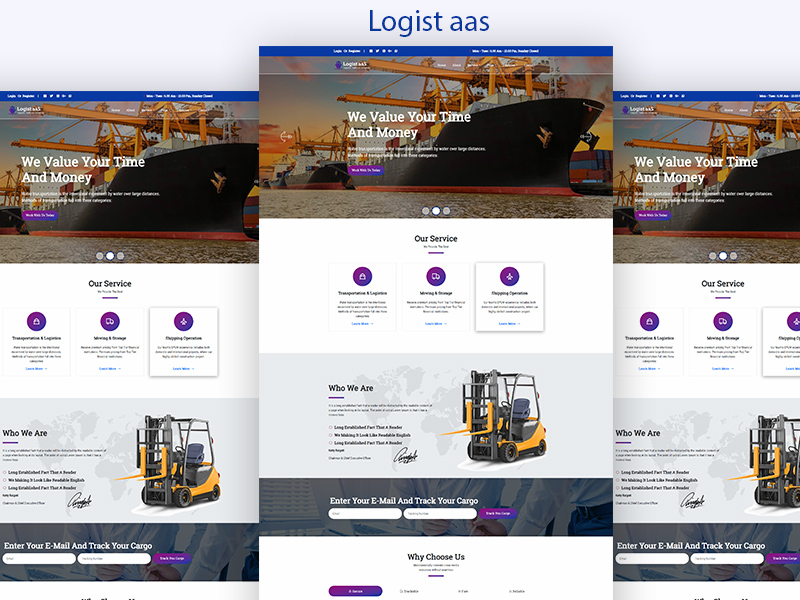
Task: Select the active middle slider dot in center mockup
Action: click(436, 211)
